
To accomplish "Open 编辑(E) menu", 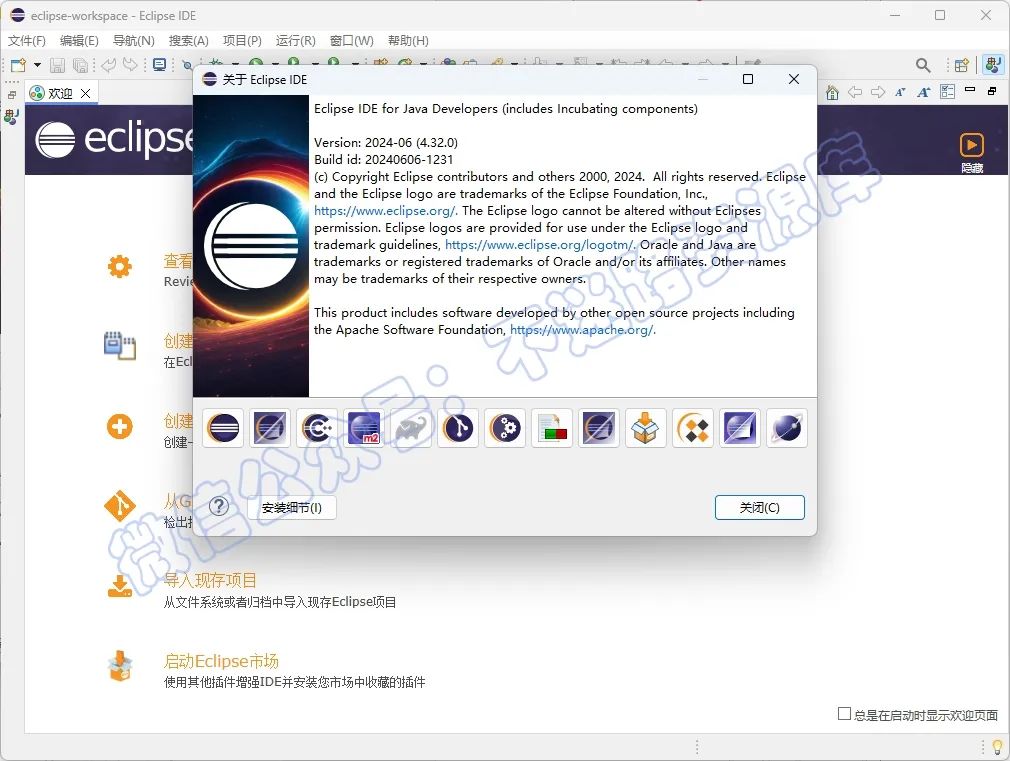I will [79, 41].
